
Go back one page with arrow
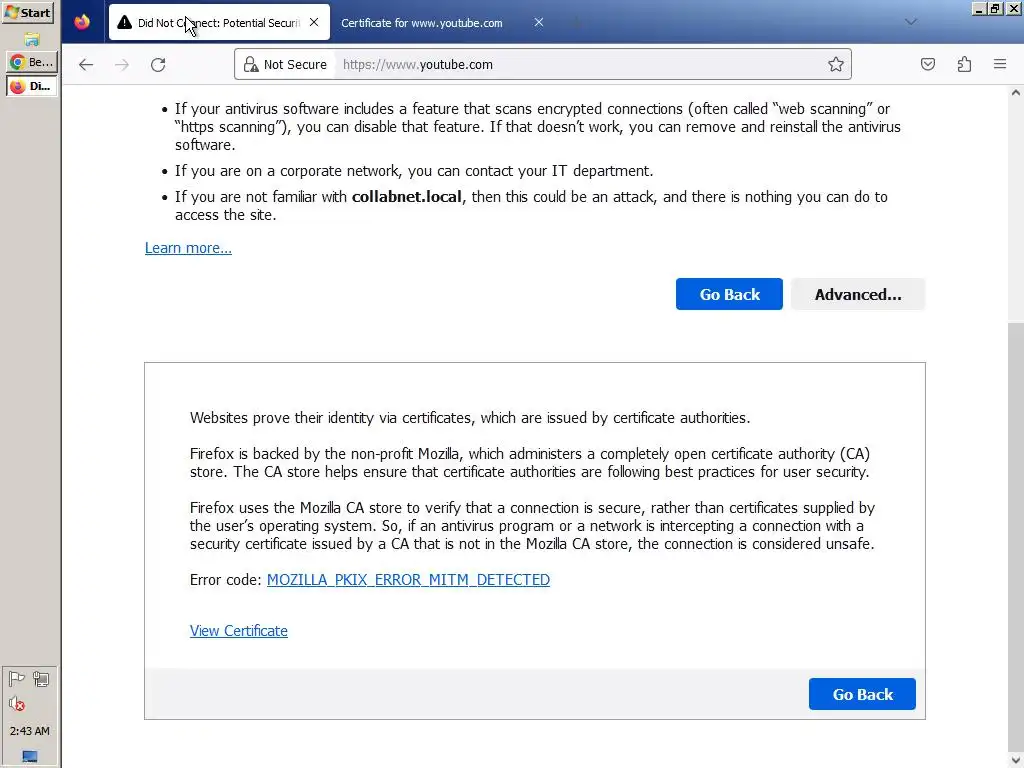[x=86, y=65]
